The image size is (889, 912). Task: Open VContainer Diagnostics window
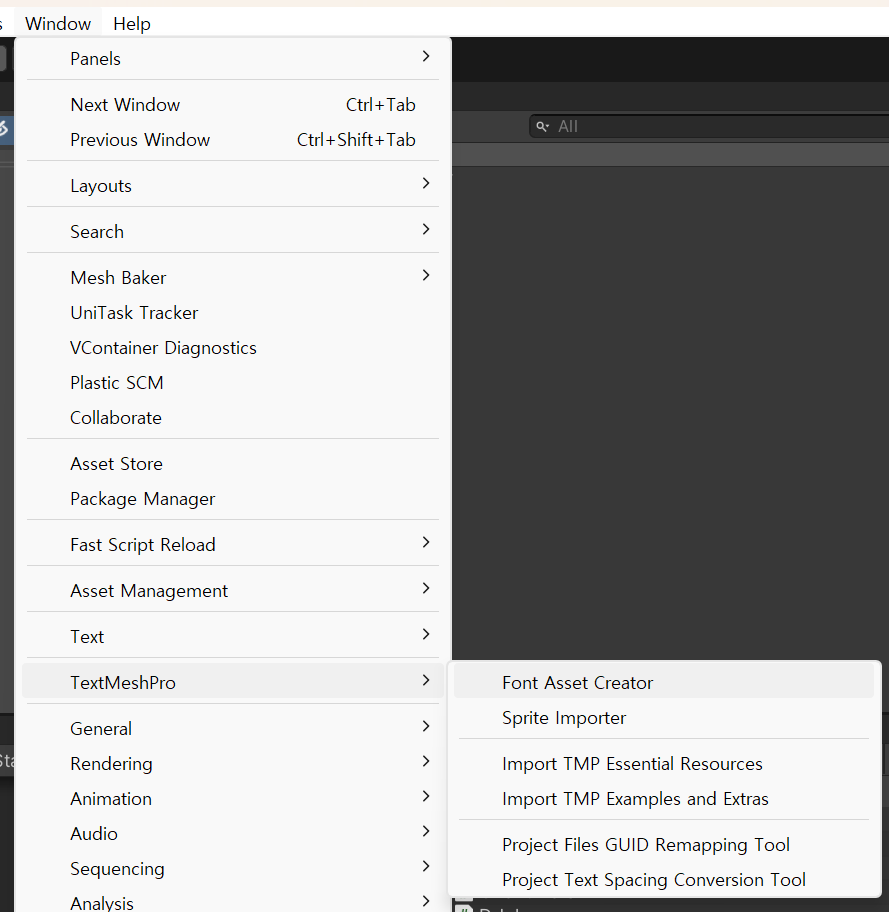click(x=233, y=347)
